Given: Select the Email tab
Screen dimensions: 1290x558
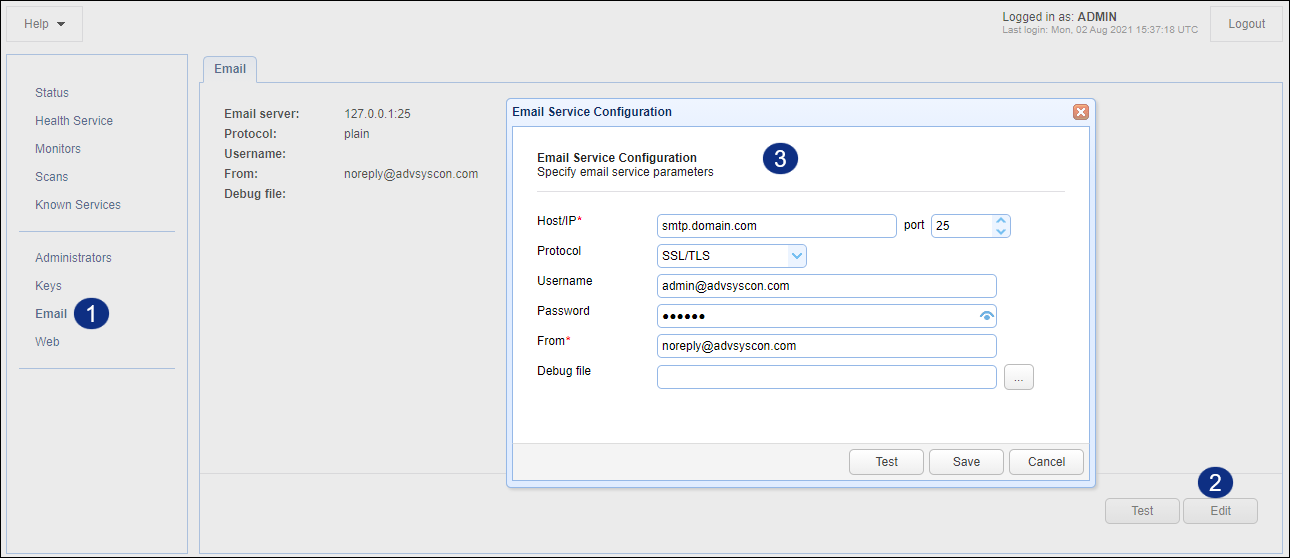Looking at the screenshot, I should pos(230,69).
